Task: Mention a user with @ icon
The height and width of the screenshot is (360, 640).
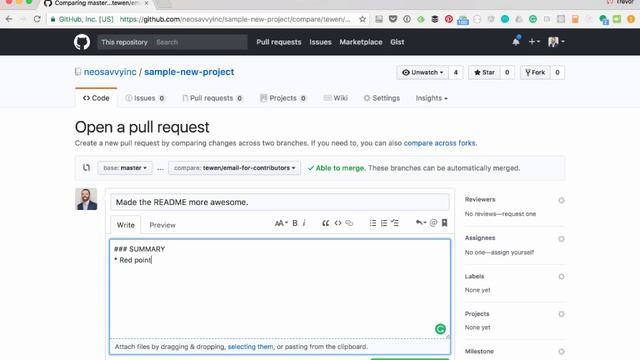Action: [x=433, y=223]
